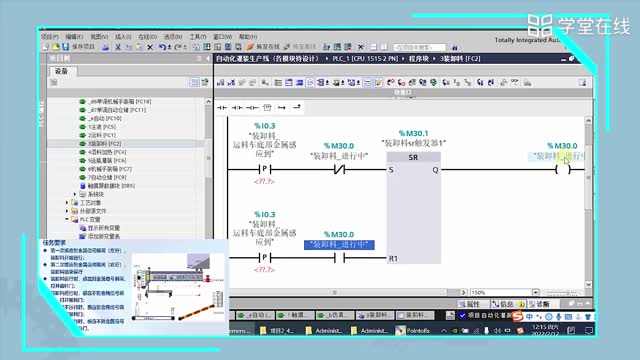The height and width of the screenshot is (360, 640).
Task: Select 3装卸料 [FC2] in project tree
Action: (x=105, y=144)
